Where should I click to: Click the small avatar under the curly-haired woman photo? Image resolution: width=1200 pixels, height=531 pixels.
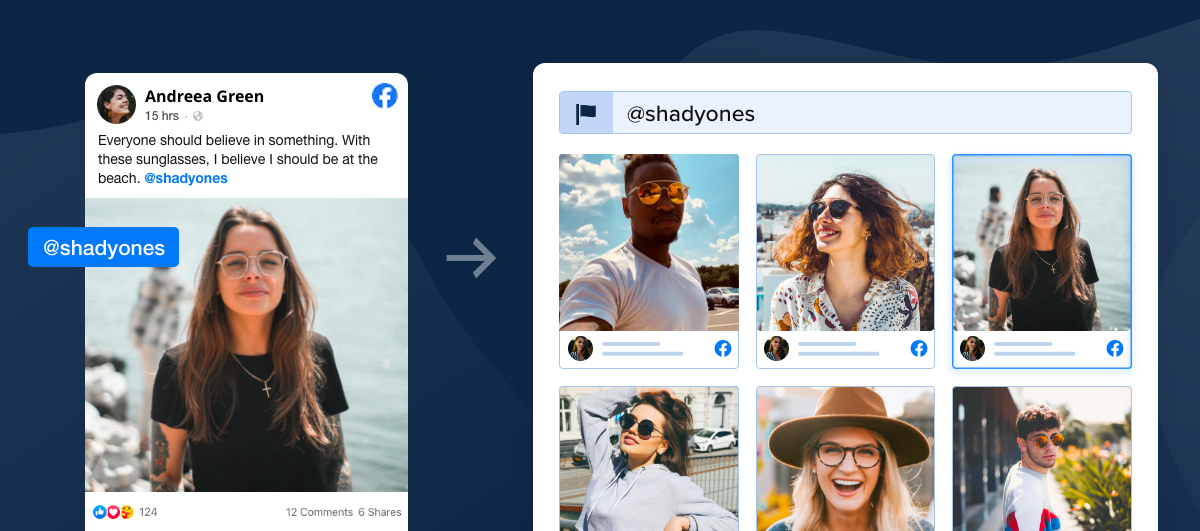[x=776, y=349]
